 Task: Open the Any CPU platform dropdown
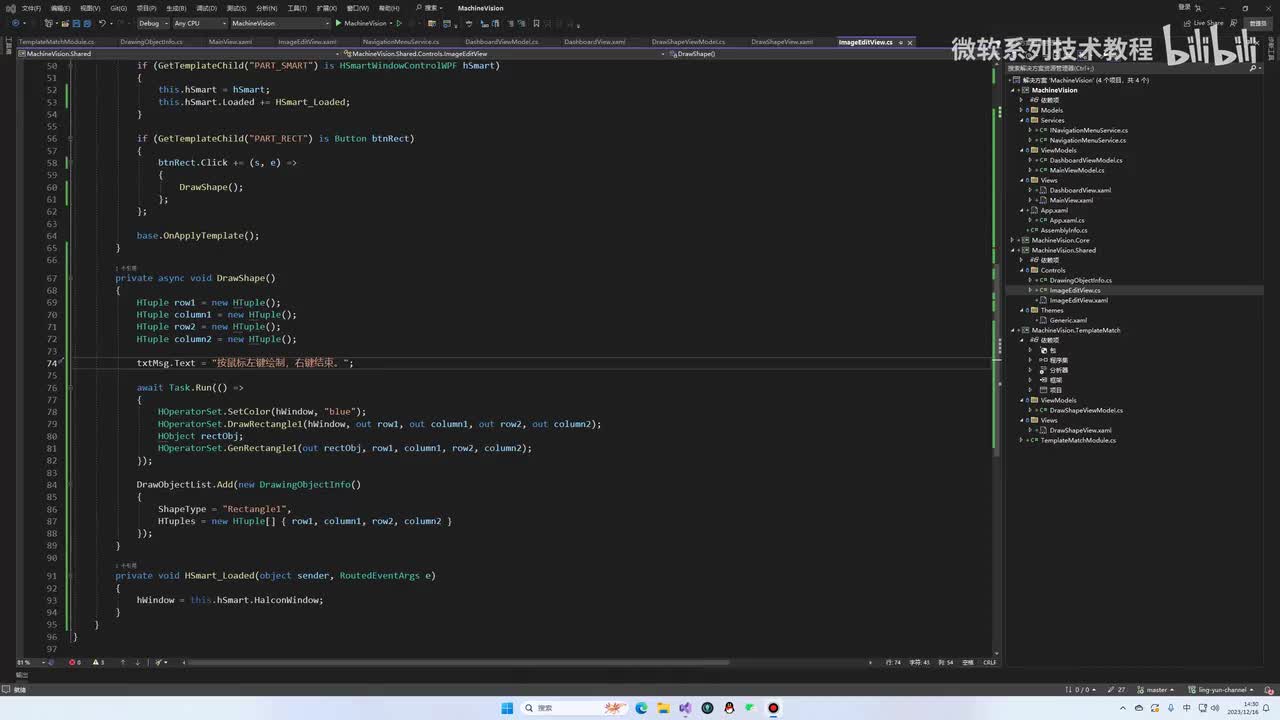tap(199, 23)
